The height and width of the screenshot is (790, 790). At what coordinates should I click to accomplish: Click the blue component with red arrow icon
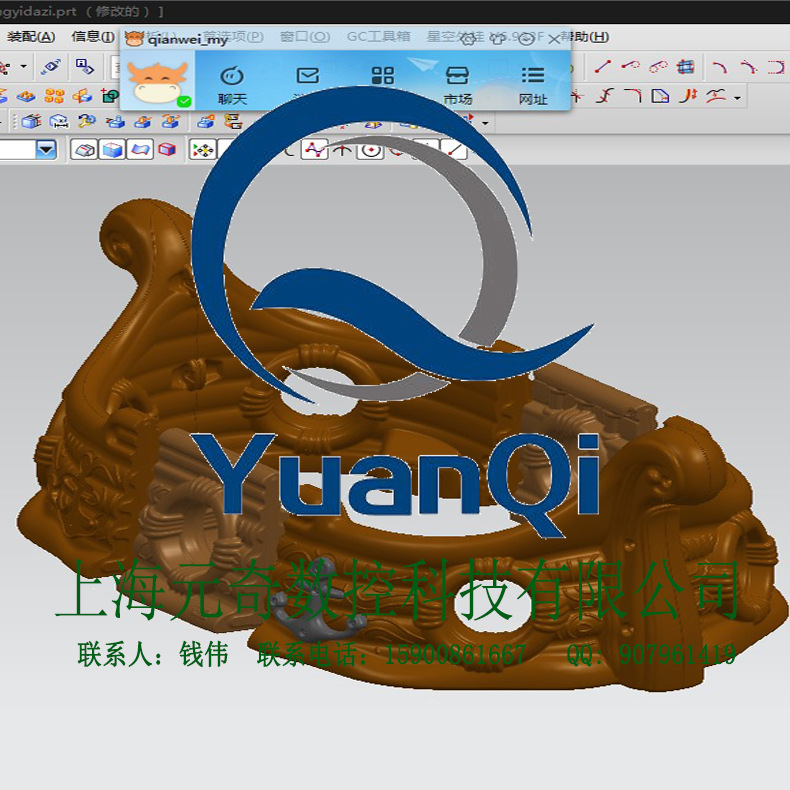click(x=115, y=121)
